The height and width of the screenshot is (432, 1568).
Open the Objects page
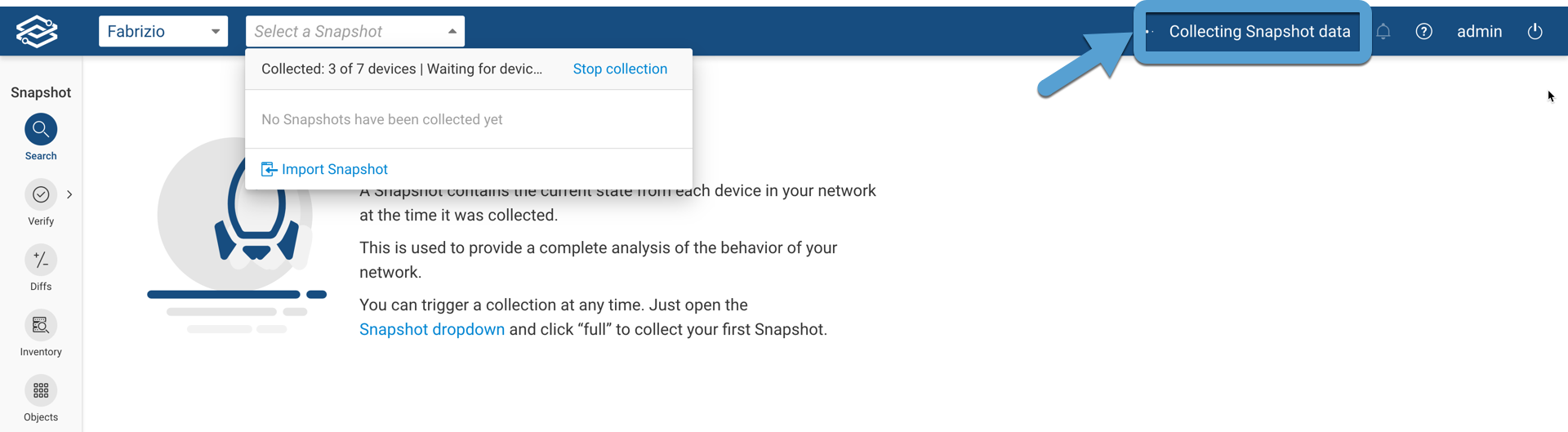point(41,391)
